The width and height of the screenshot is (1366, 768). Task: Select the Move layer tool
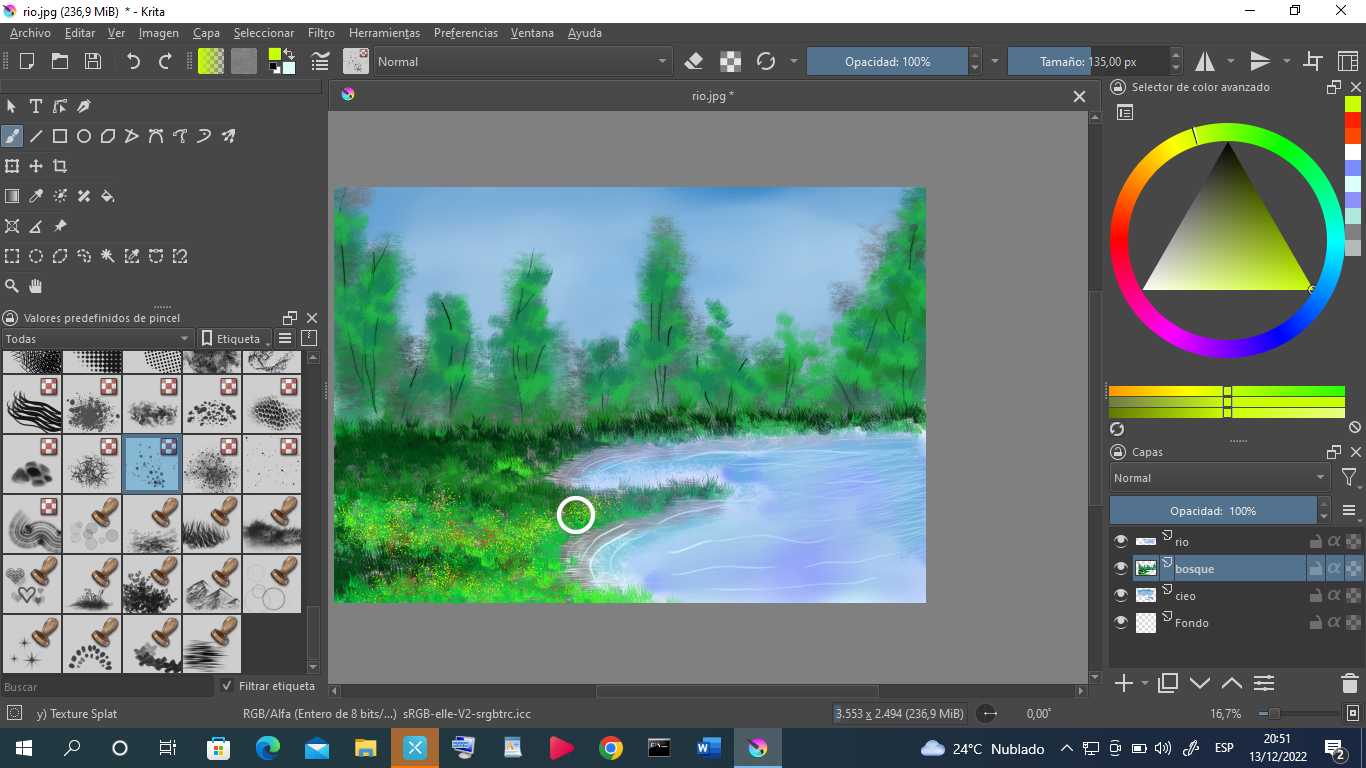[x=36, y=166]
